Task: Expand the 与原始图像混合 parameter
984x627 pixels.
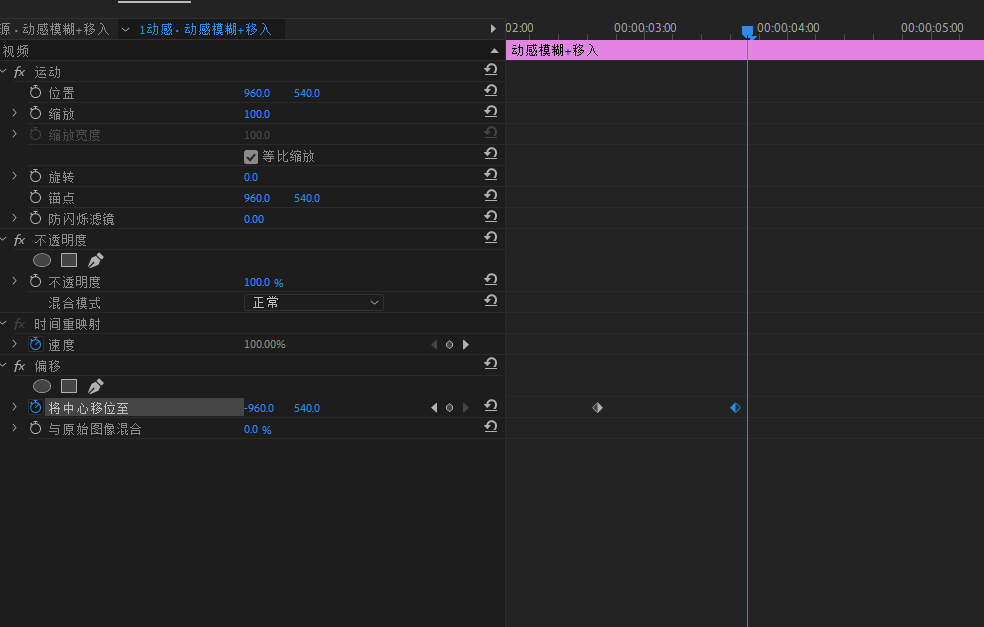Action: 14,429
